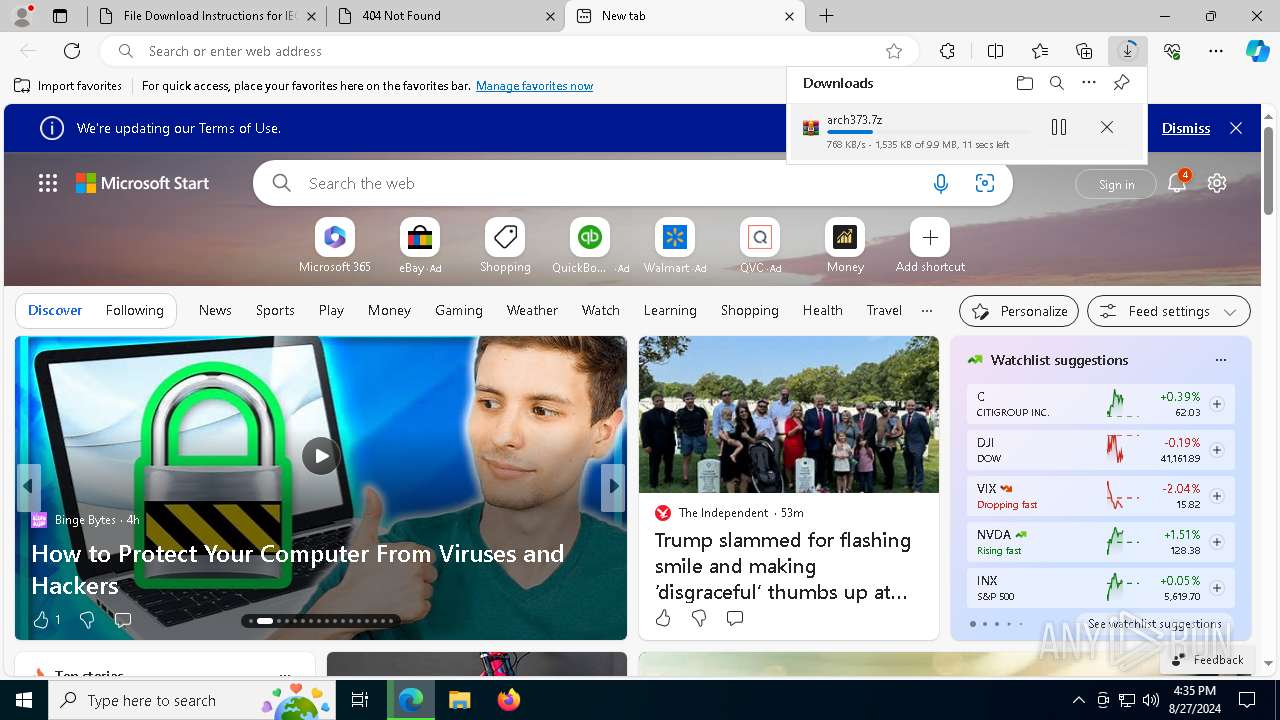The image size is (1280, 720).
Task: Add NVDA to watchlist
Action: point(1217,542)
